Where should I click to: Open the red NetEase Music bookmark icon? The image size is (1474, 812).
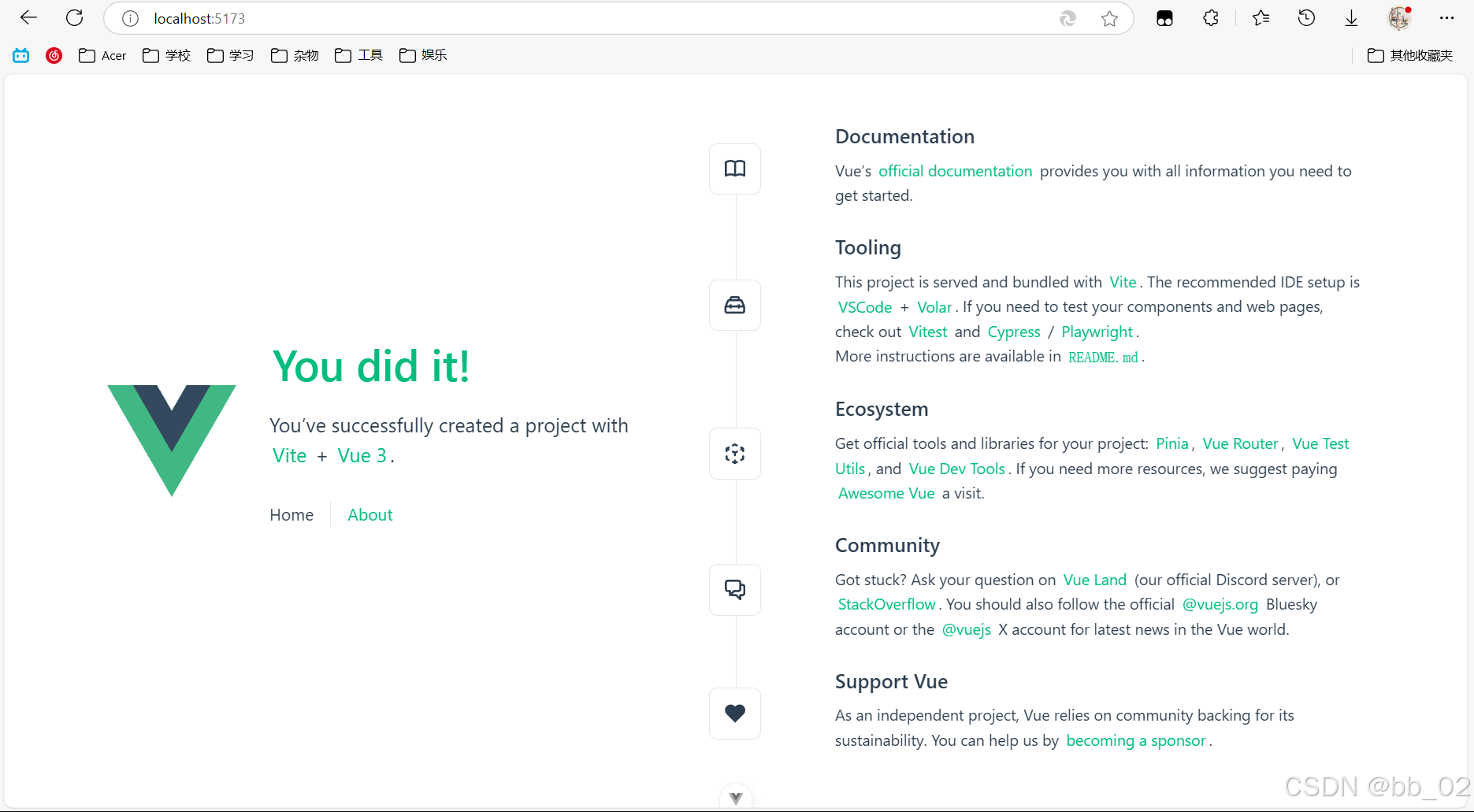tap(54, 55)
